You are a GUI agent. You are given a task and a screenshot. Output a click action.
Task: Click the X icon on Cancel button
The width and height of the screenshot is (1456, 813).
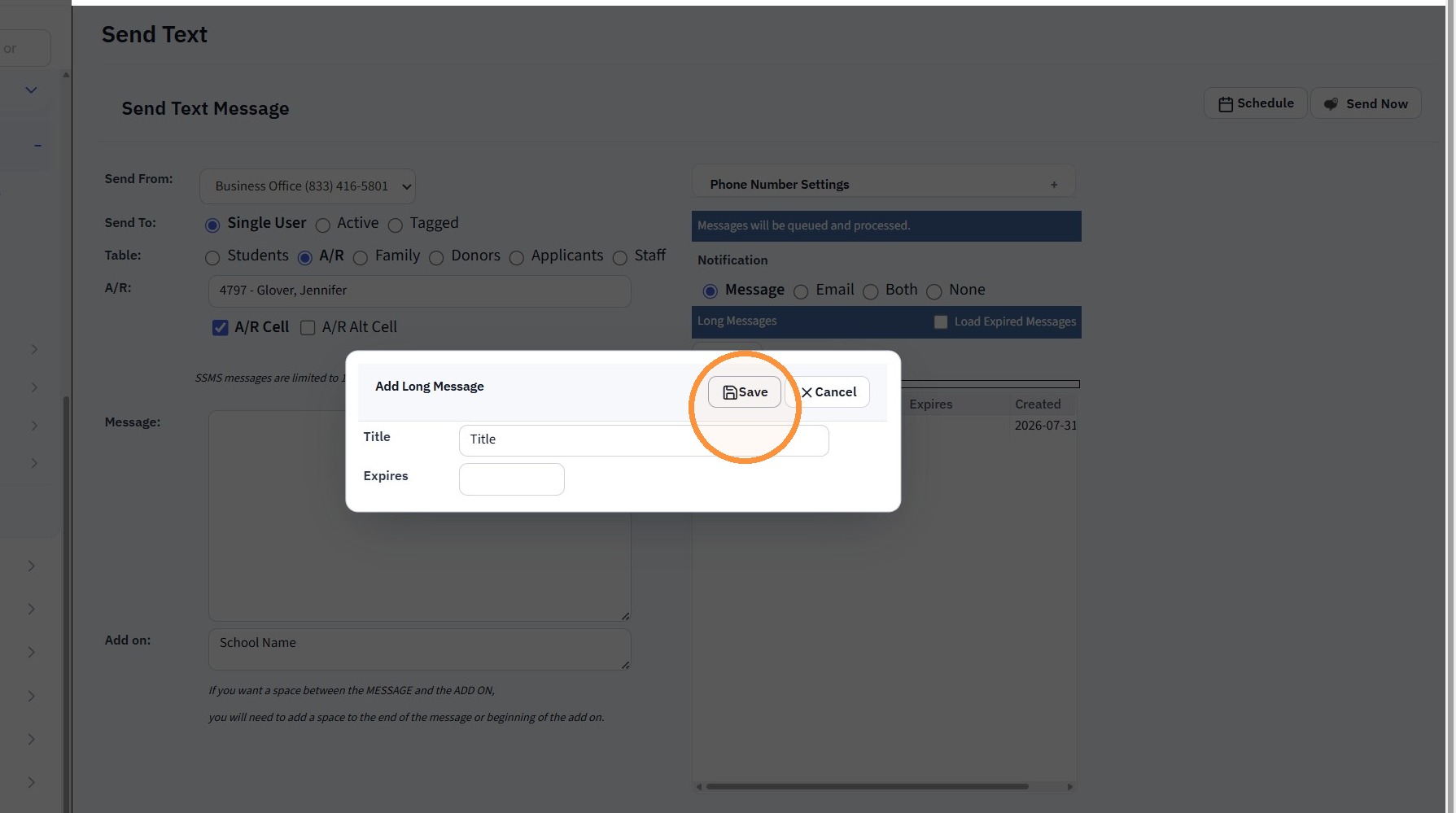(x=807, y=393)
